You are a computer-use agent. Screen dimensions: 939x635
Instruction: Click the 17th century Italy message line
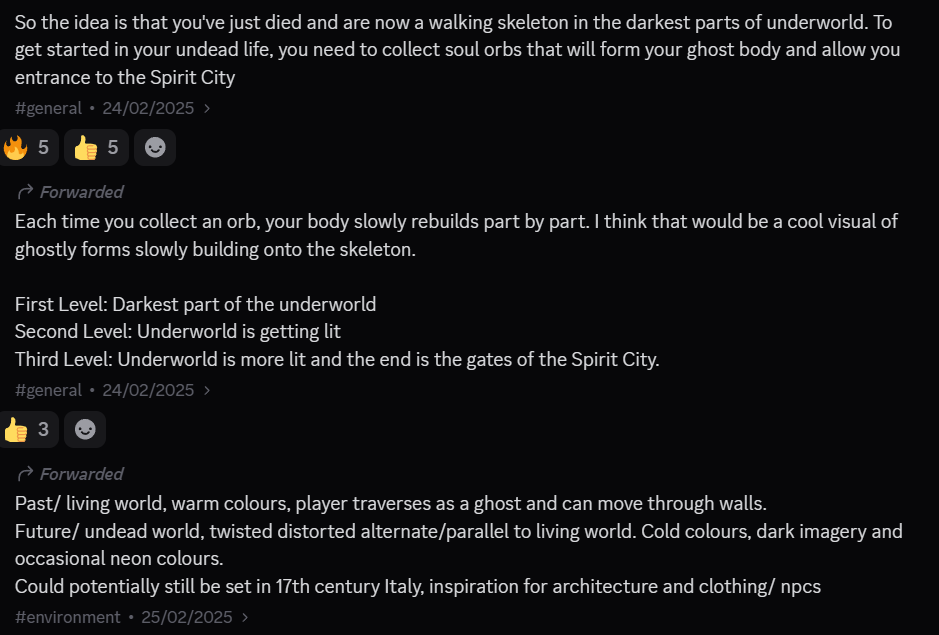[x=417, y=586]
